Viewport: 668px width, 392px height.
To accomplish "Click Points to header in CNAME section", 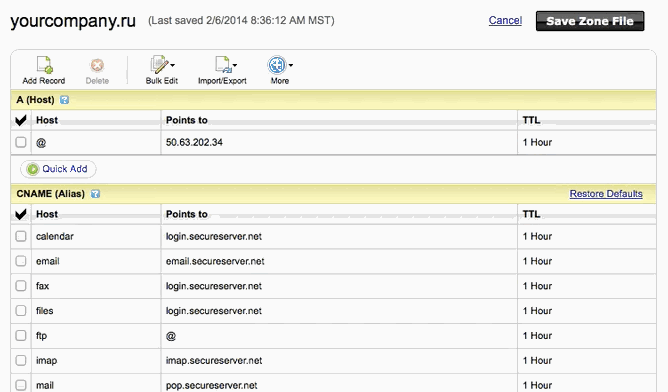I will pyautogui.click(x=187, y=214).
